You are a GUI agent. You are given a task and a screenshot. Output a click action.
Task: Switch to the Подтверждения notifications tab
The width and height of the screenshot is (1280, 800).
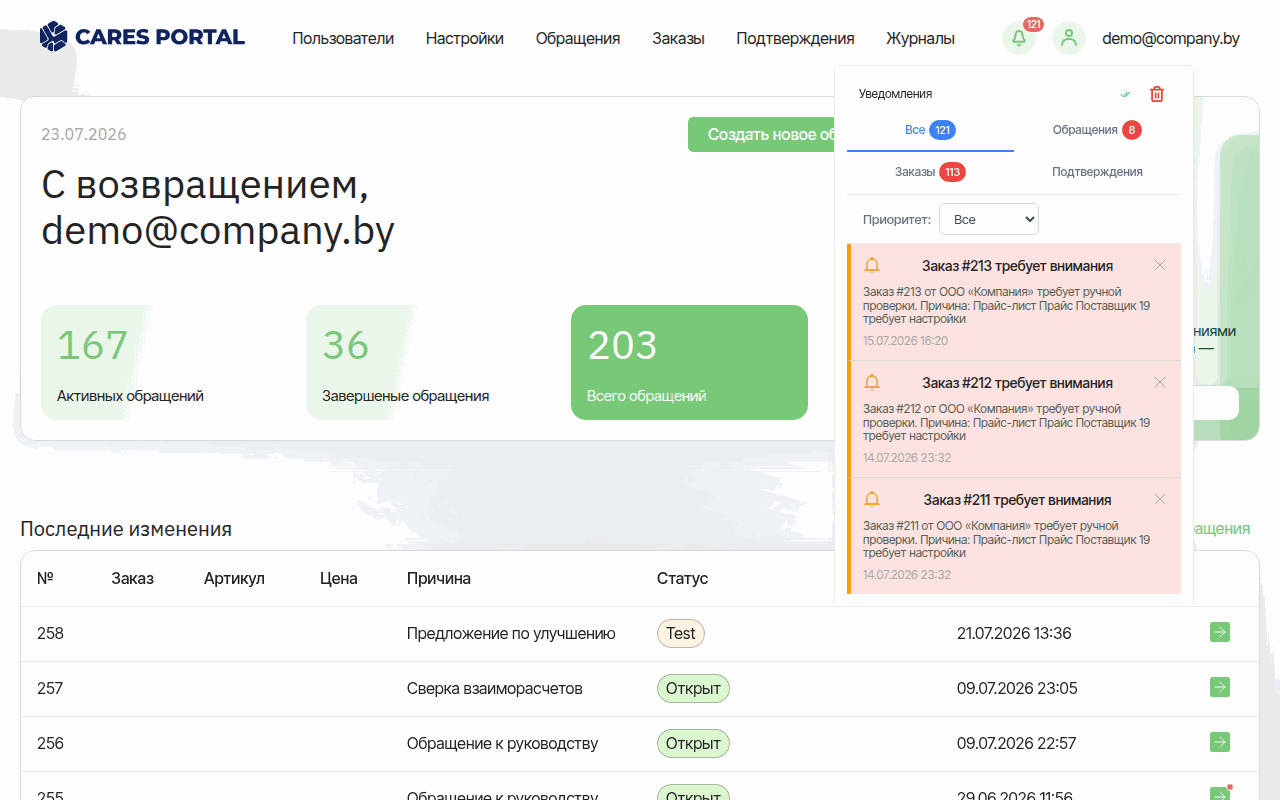click(1097, 172)
